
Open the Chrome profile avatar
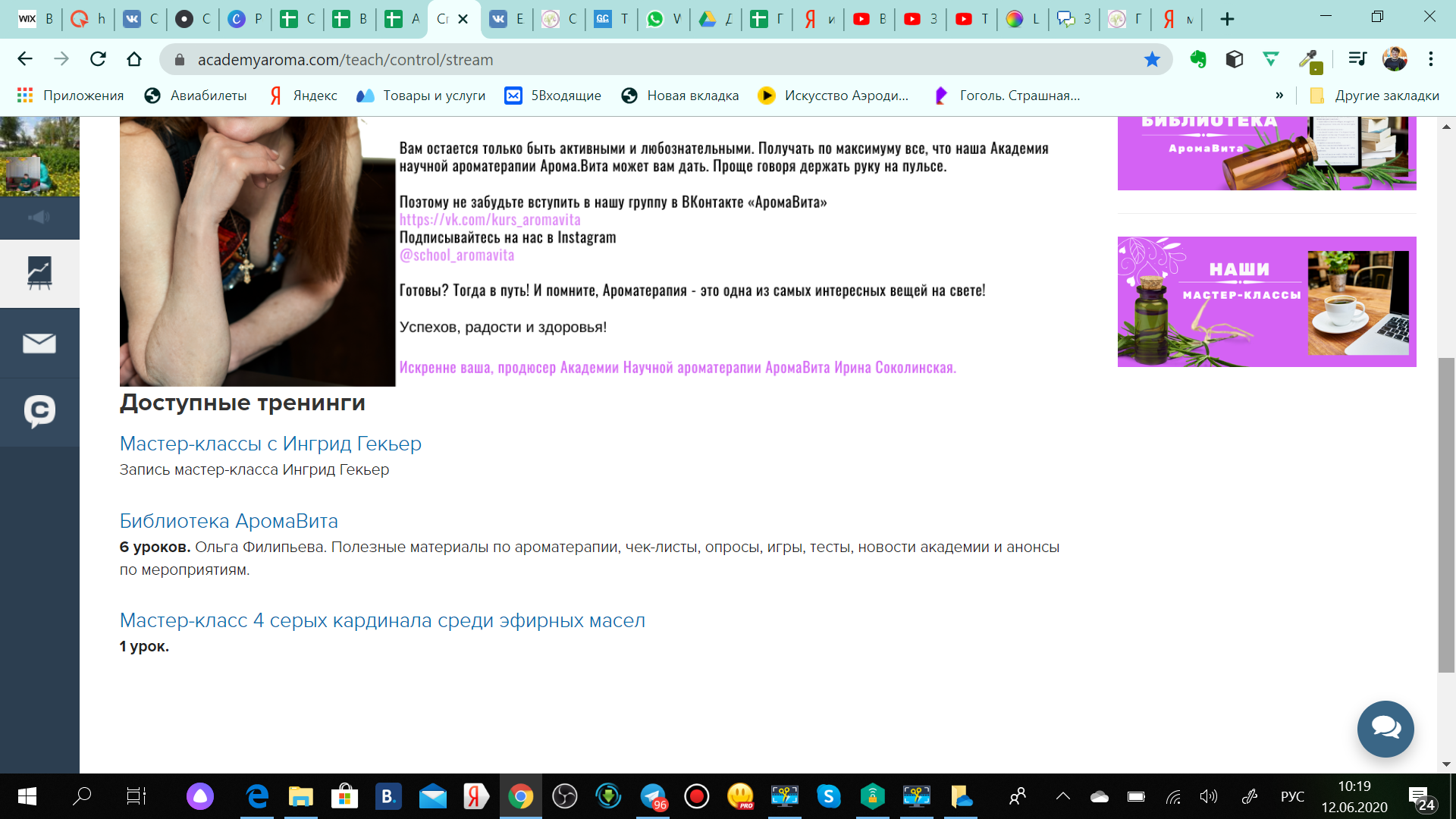1395,59
